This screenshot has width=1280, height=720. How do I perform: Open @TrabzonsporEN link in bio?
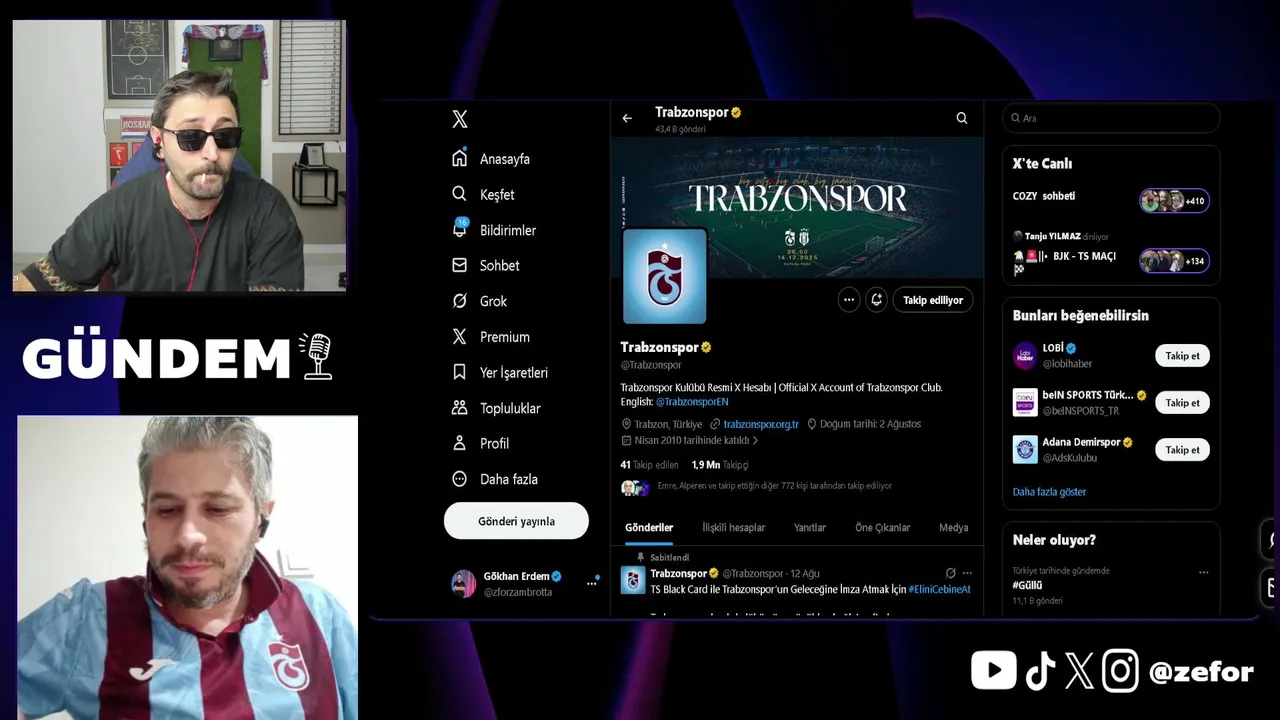692,402
